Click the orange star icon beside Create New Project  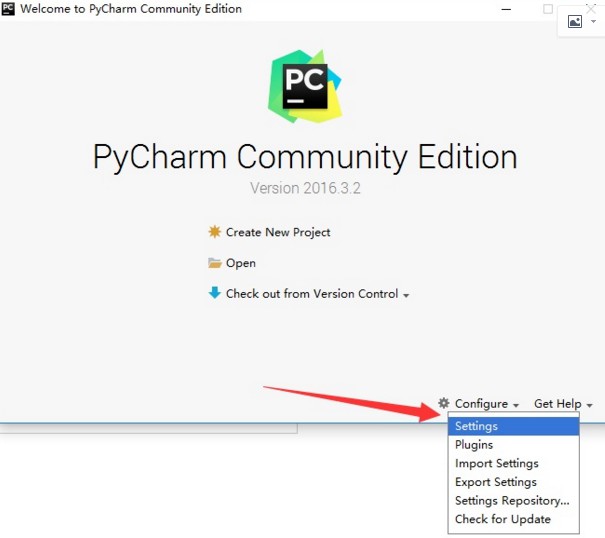pyautogui.click(x=215, y=232)
